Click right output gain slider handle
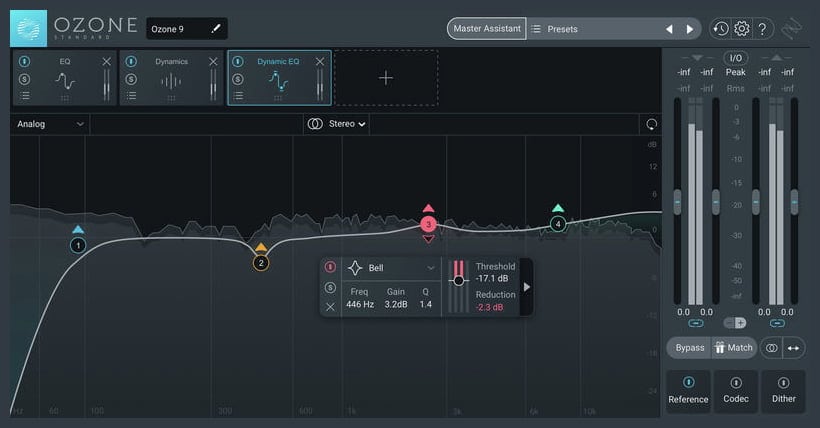 [x=794, y=201]
